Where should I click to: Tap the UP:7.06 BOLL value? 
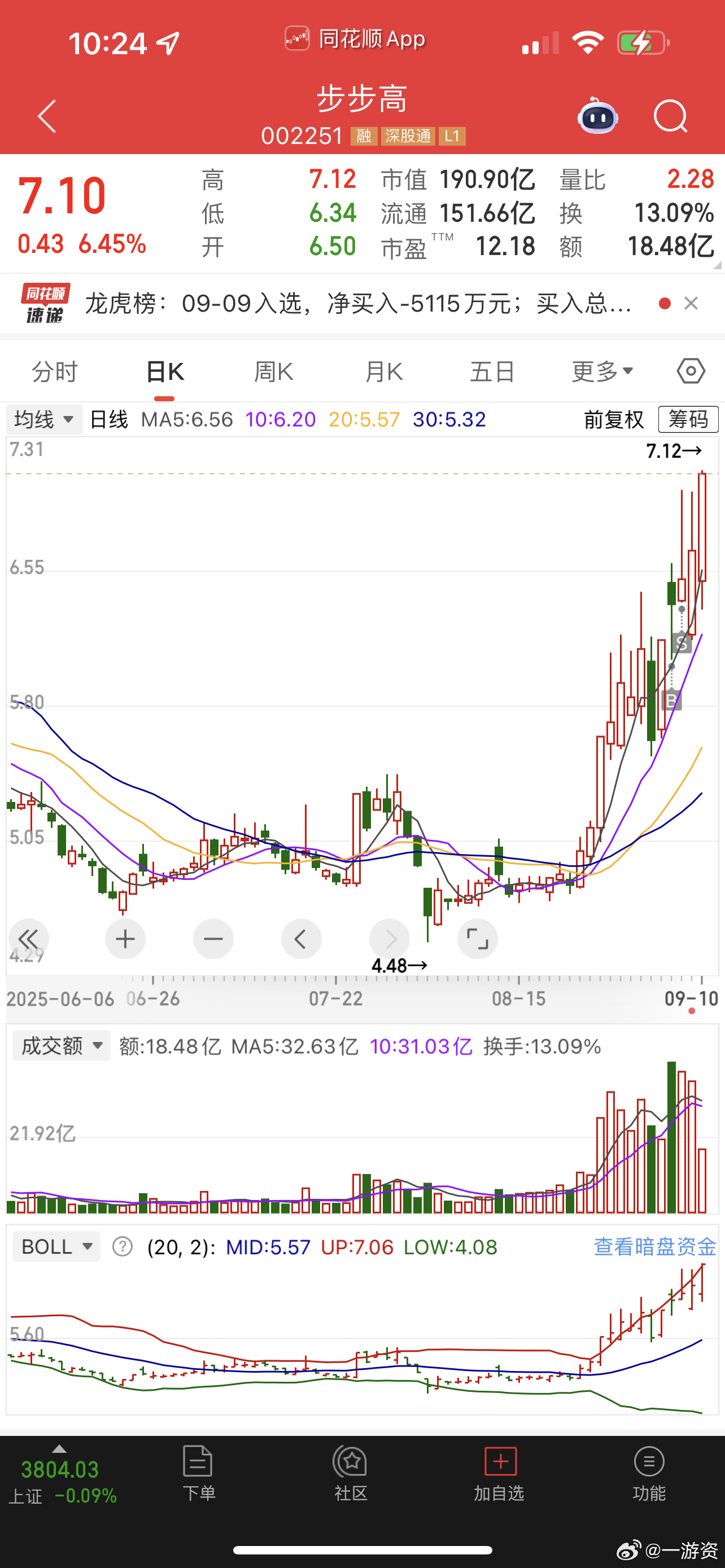357,1247
